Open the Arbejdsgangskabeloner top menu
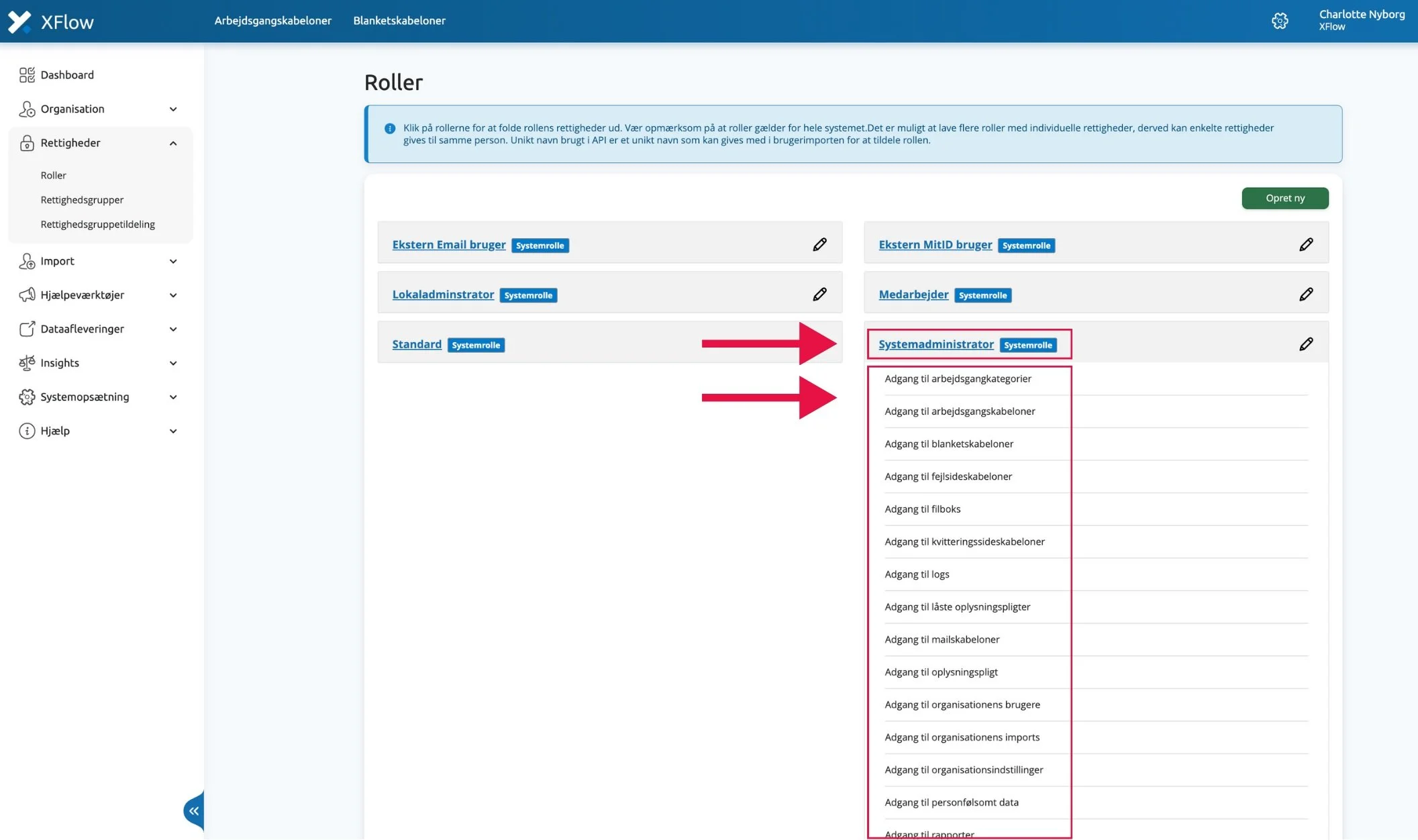The image size is (1418, 840). (272, 21)
